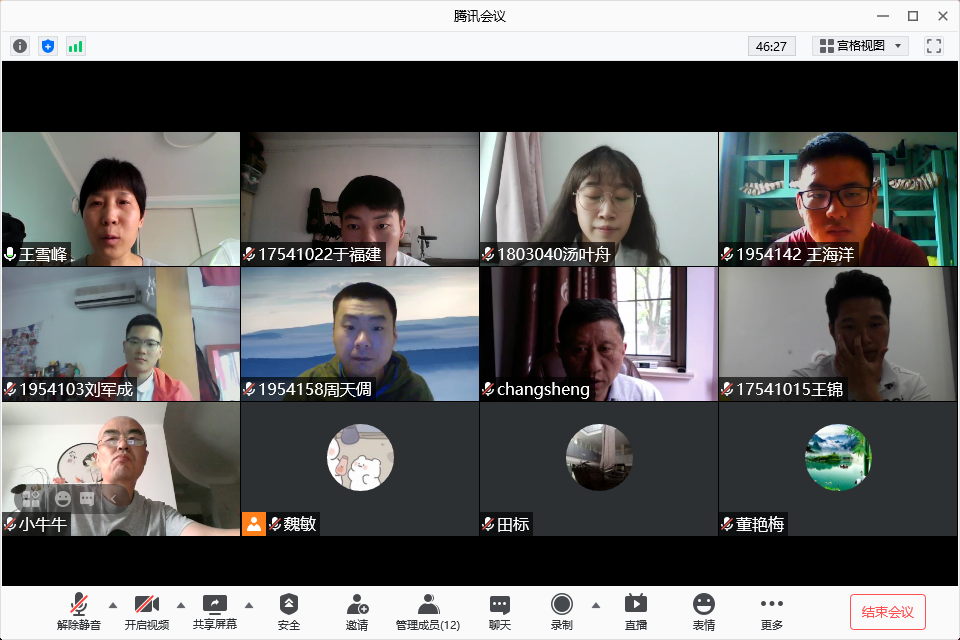This screenshot has width=960, height=640.
Task: Expand video options arrow beside 开启视频
Action: coord(181,605)
